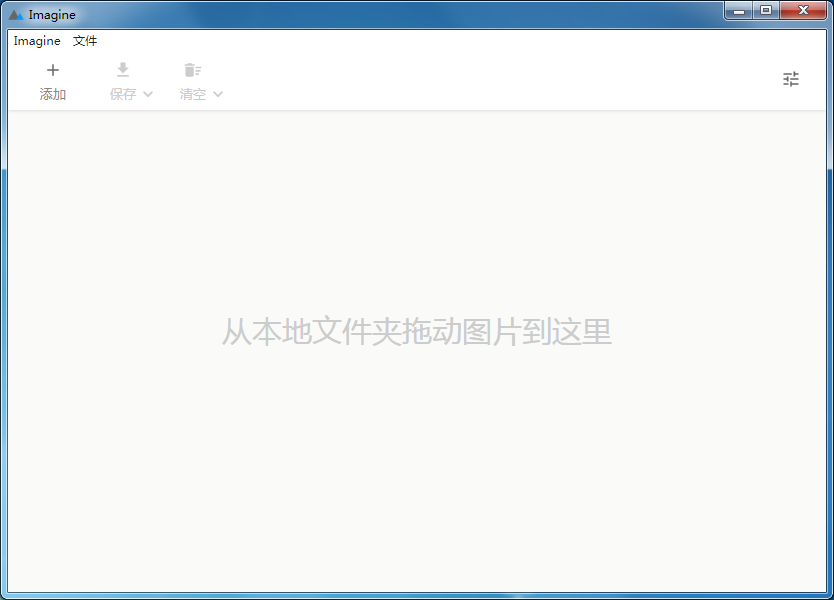This screenshot has width=834, height=600.
Task: Close the Imagine window
Action: click(x=803, y=10)
